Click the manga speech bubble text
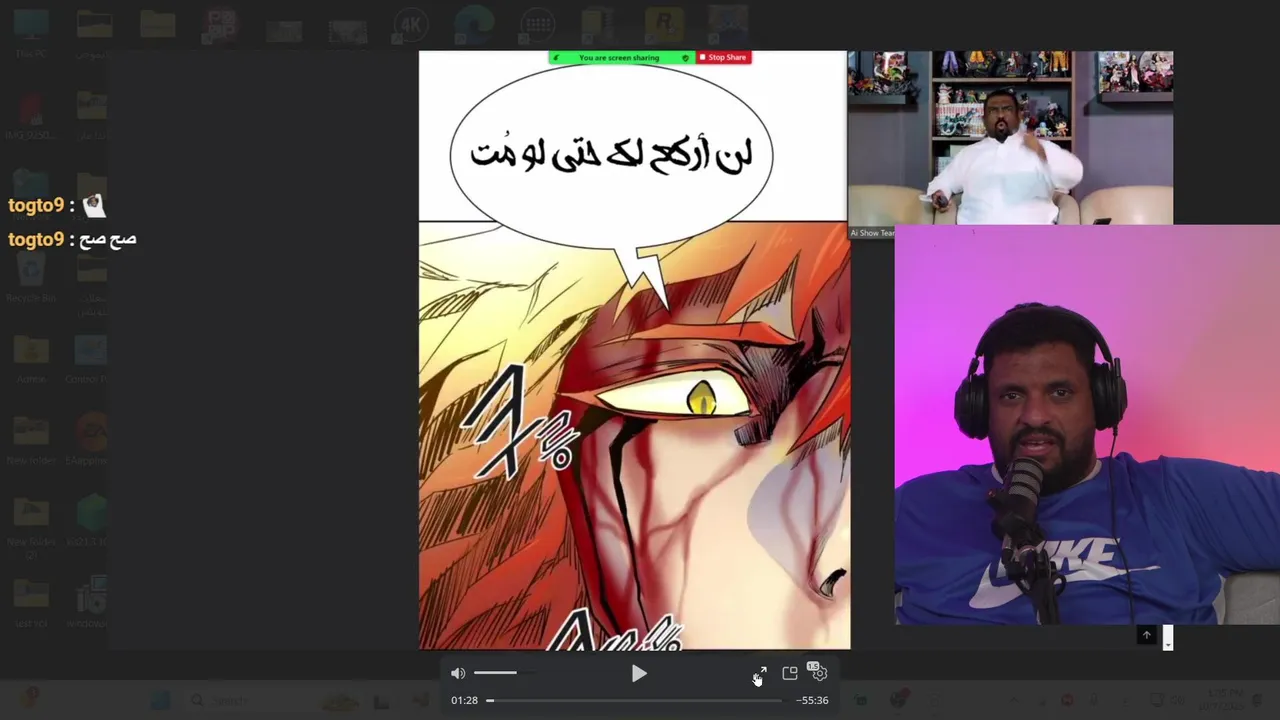Screen dimensions: 1280x720 pyautogui.click(x=611, y=155)
